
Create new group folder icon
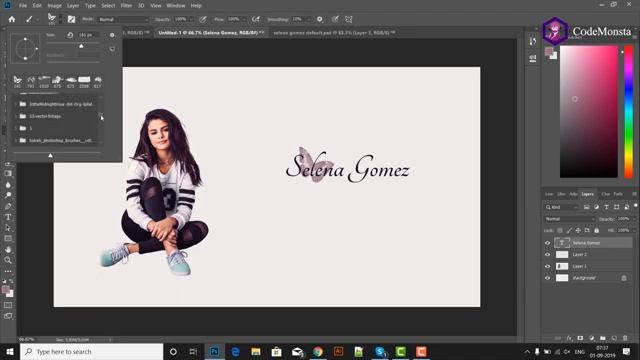point(602,338)
